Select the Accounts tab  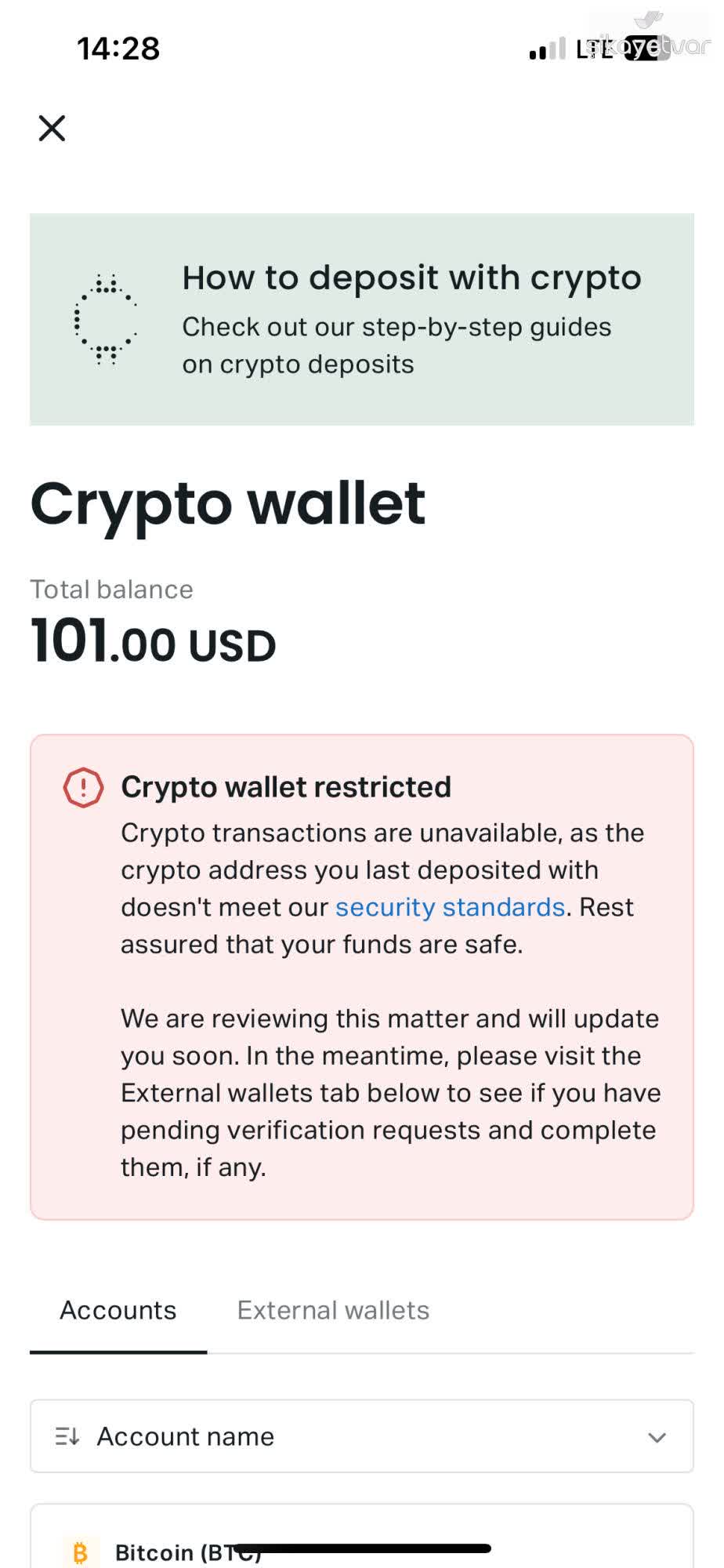tap(118, 1310)
